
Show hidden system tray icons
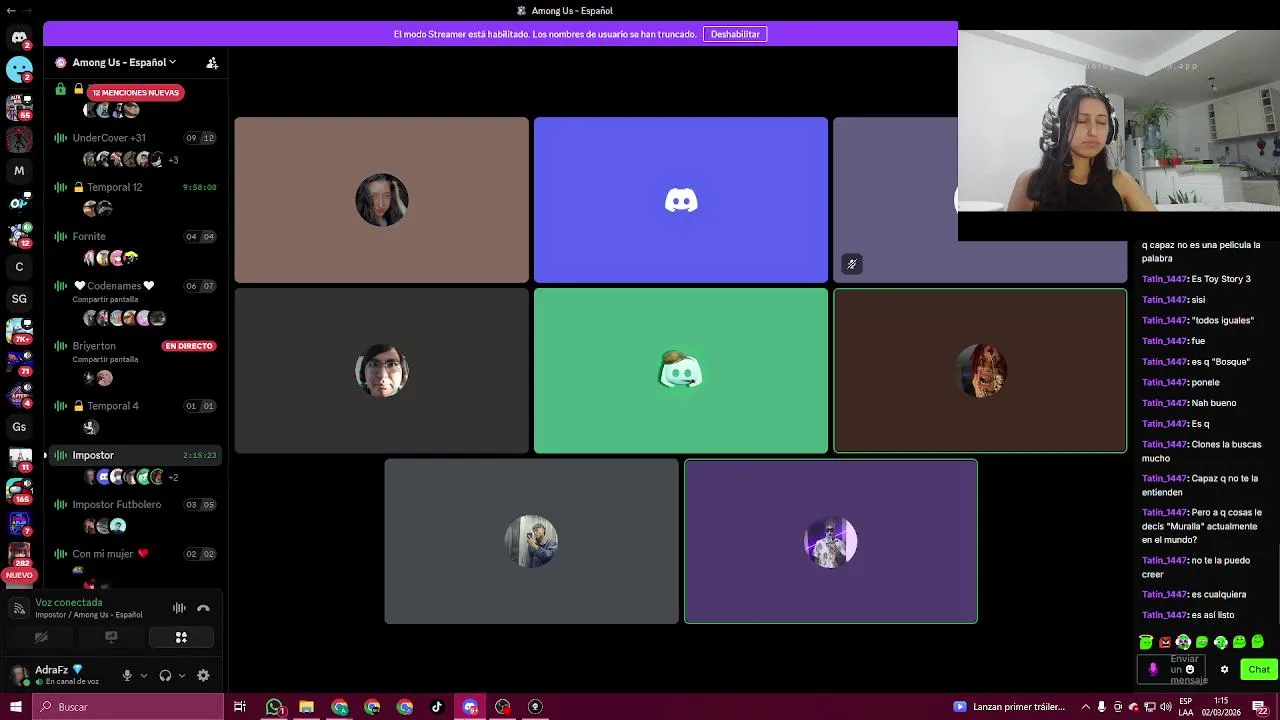(1085, 707)
